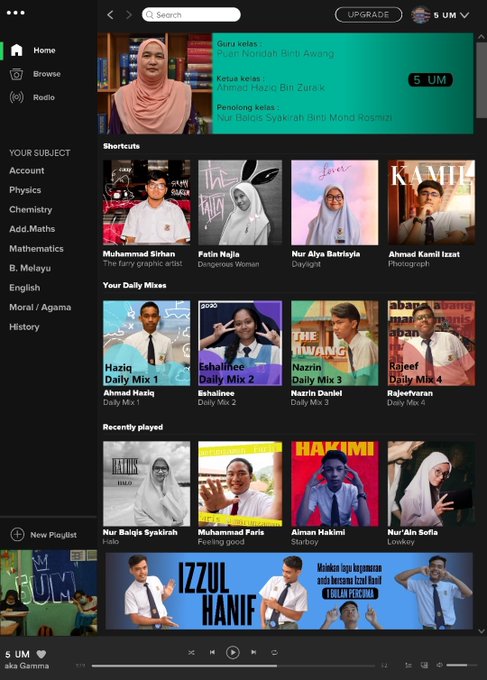This screenshot has width=487, height=680.
Task: Click the scroll up arrow of main pane
Action: tap(481, 37)
